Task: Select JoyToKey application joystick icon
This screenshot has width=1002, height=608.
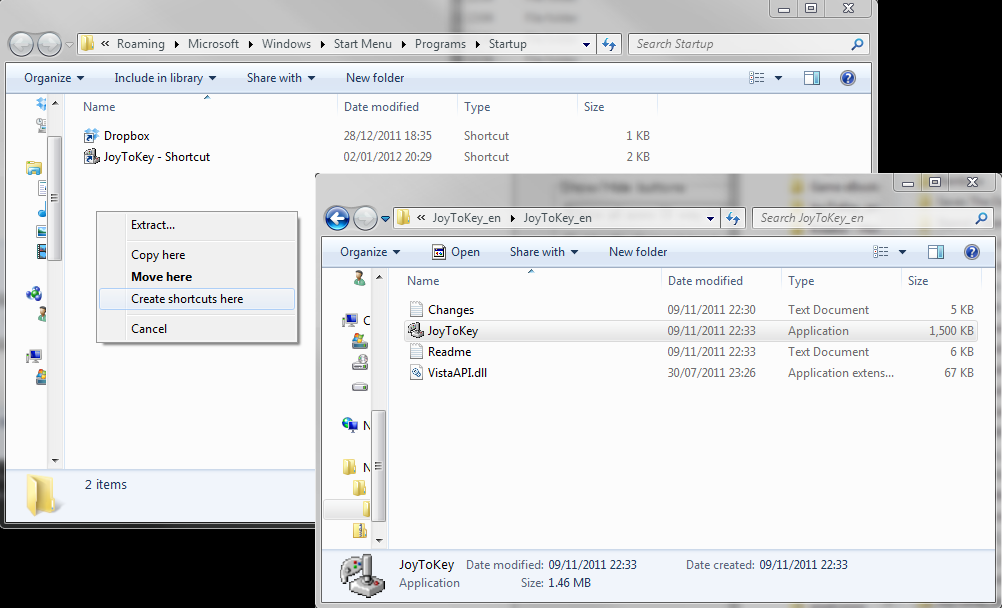Action: click(415, 331)
